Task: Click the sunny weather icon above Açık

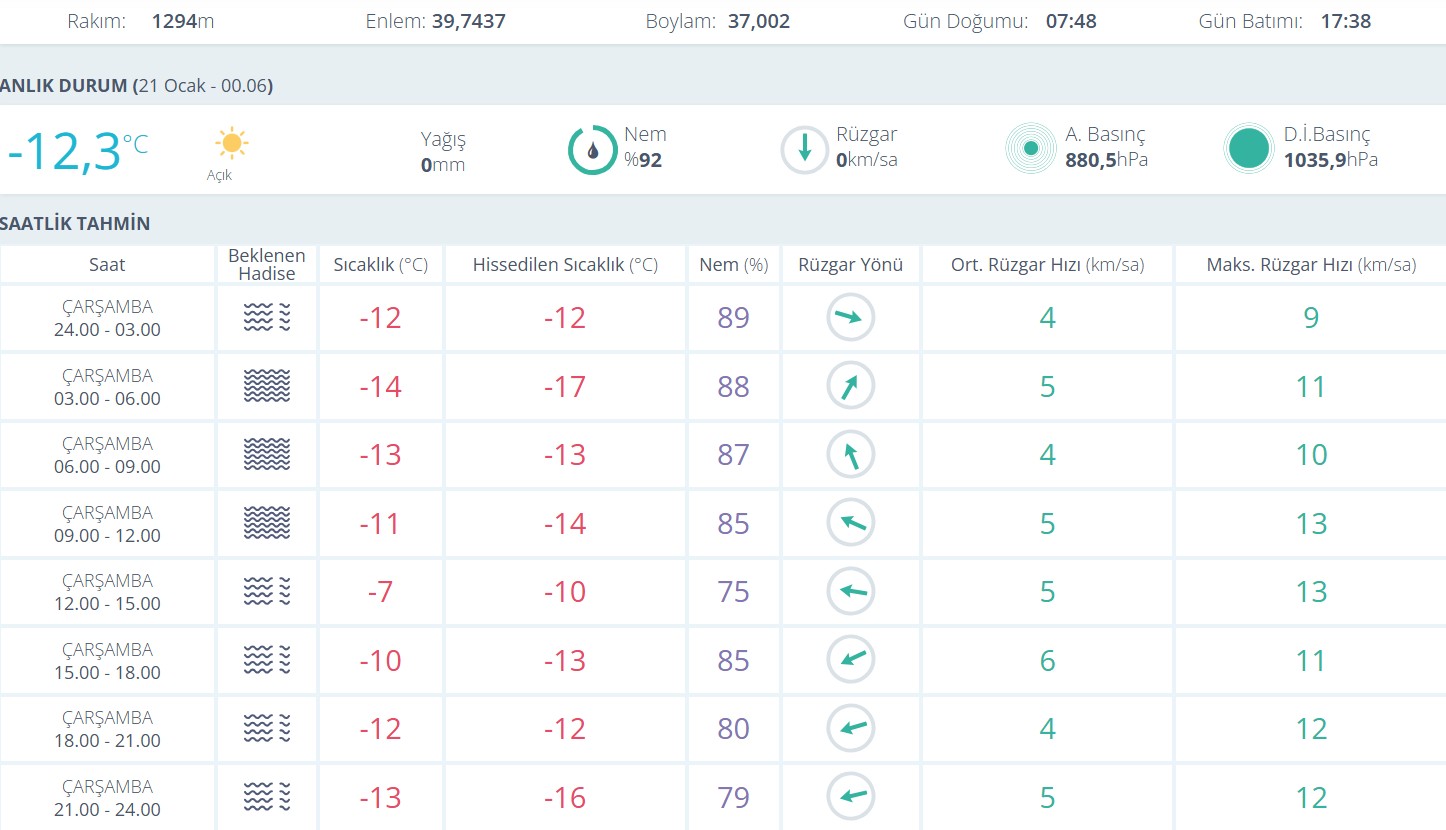Action: click(231, 144)
